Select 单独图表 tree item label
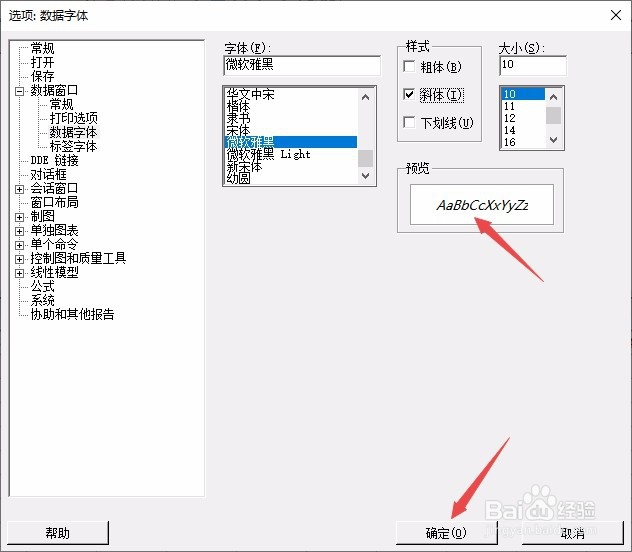Screen dimensions: 632x552 pos(54,230)
